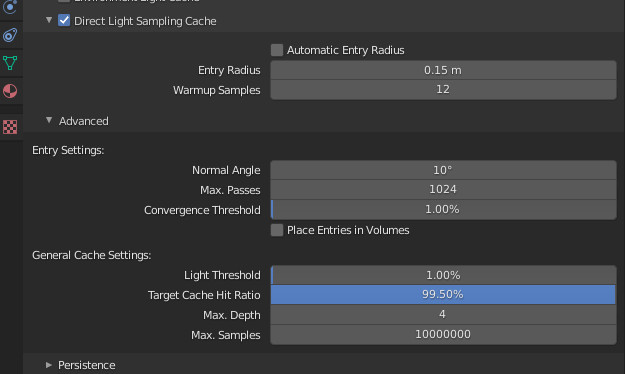
Task: Click the Light Threshold slider
Action: pos(443,275)
